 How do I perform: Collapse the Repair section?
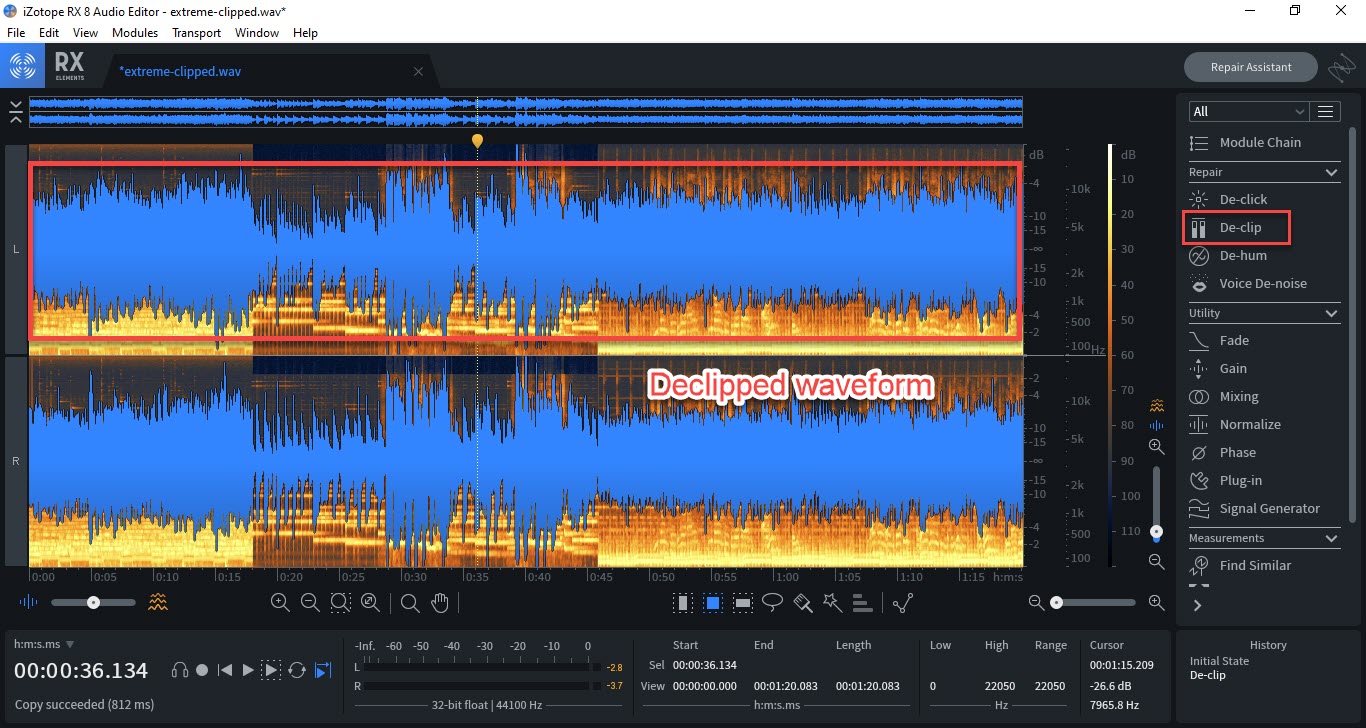1331,172
